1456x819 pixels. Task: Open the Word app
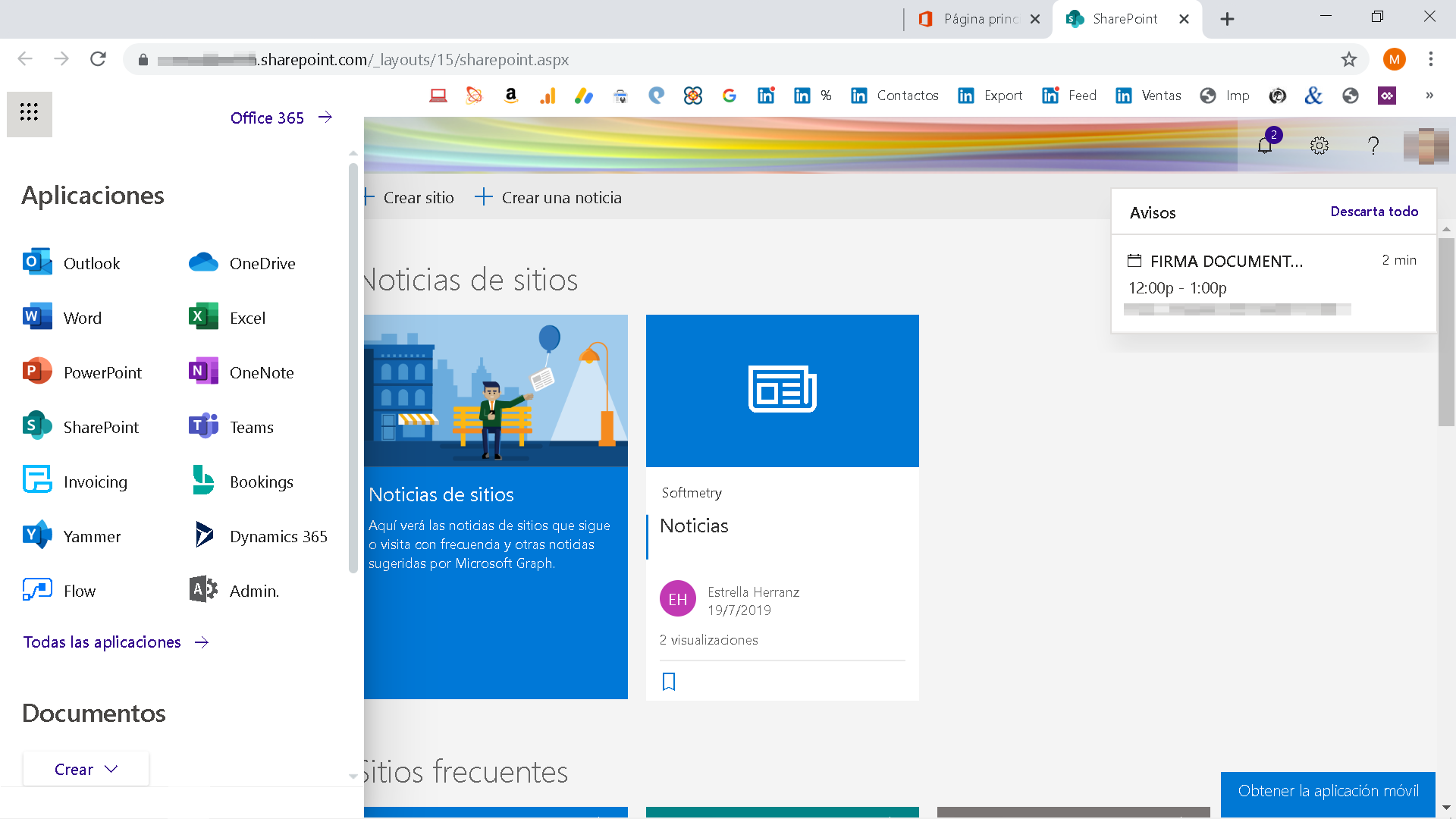click(x=62, y=318)
